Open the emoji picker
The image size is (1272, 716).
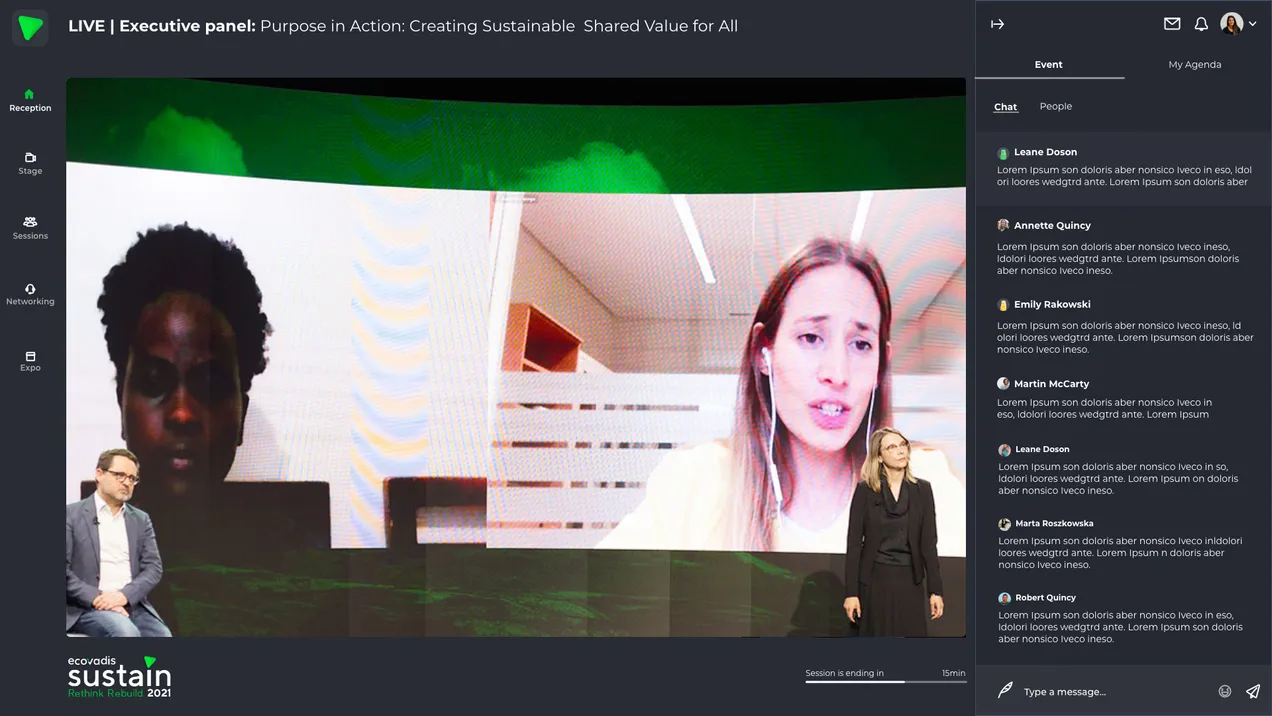1225,691
